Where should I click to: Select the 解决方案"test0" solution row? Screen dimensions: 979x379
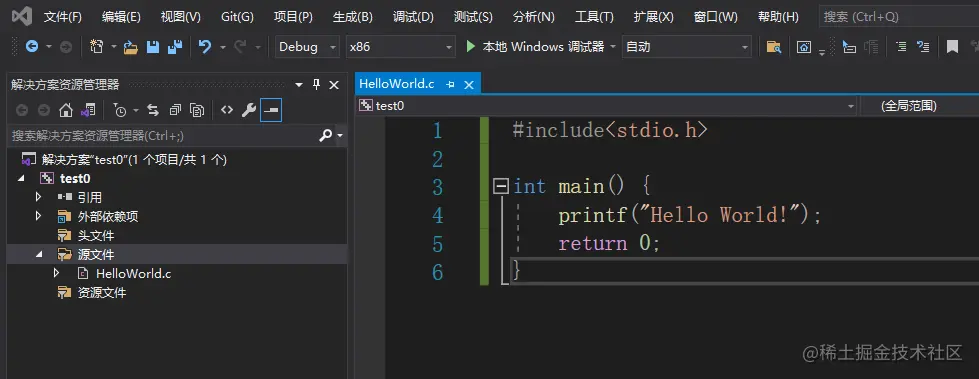coord(177,159)
